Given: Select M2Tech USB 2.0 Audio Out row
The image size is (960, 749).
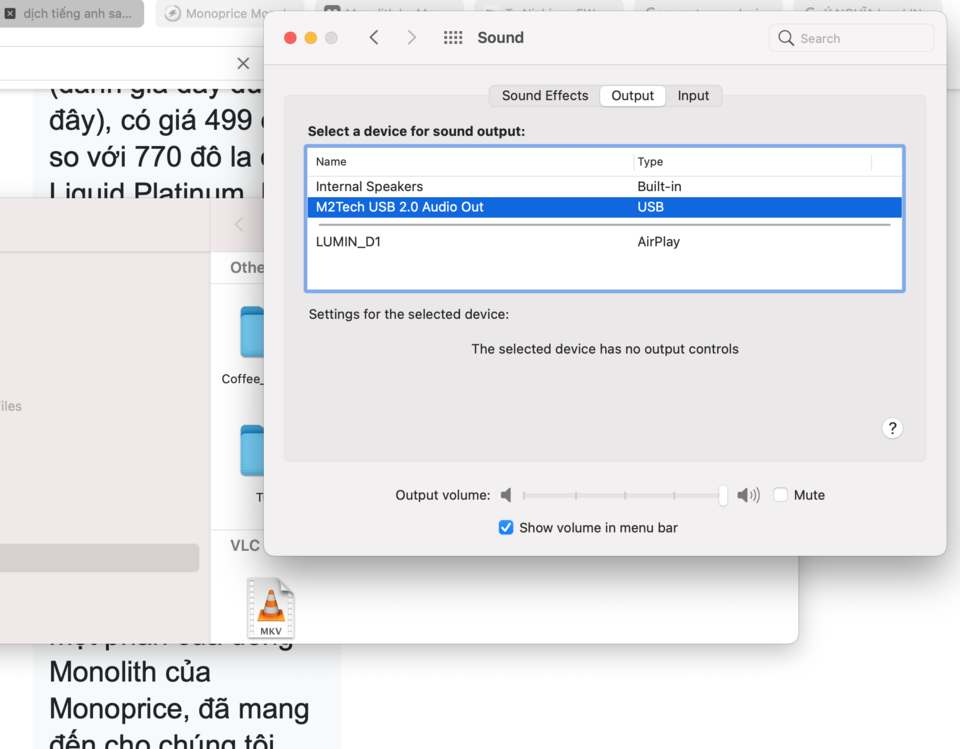Looking at the screenshot, I should (x=604, y=207).
